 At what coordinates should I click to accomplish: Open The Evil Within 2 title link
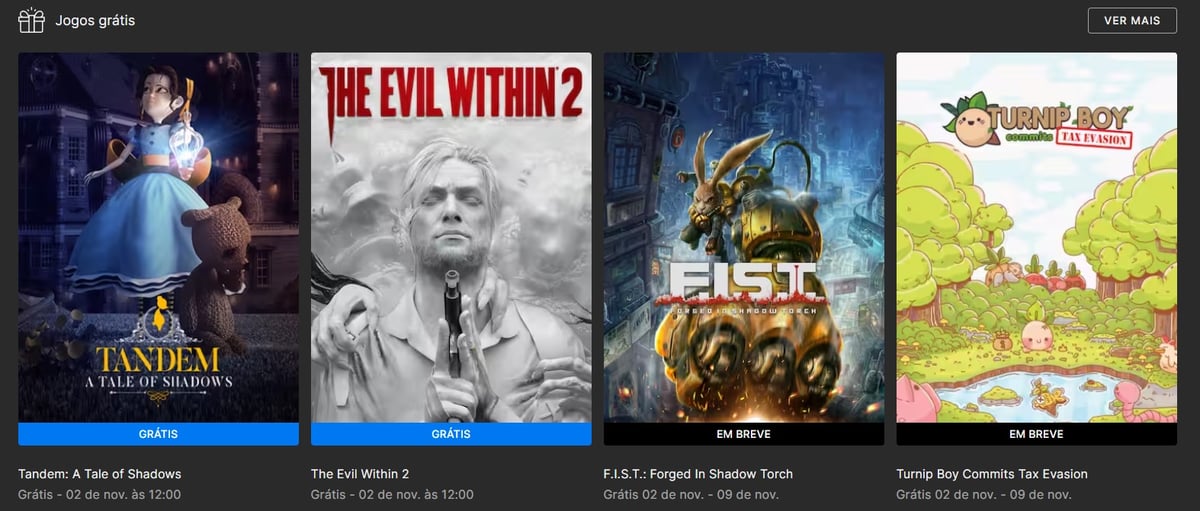tap(360, 474)
